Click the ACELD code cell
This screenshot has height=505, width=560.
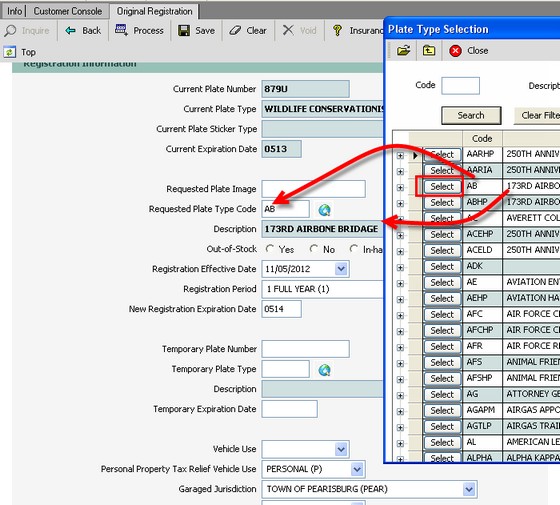click(482, 250)
